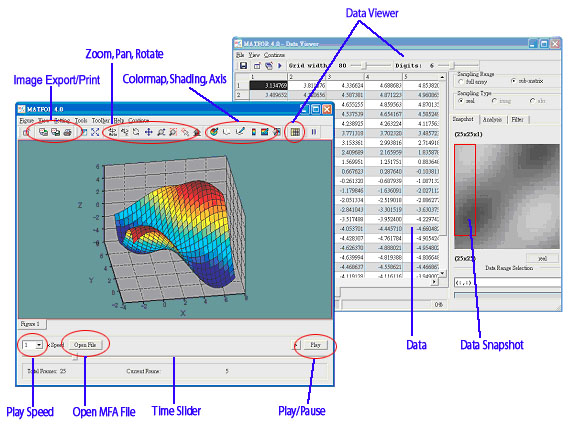
Task: Select the zoom region tool with red box
Action: click(x=173, y=132)
